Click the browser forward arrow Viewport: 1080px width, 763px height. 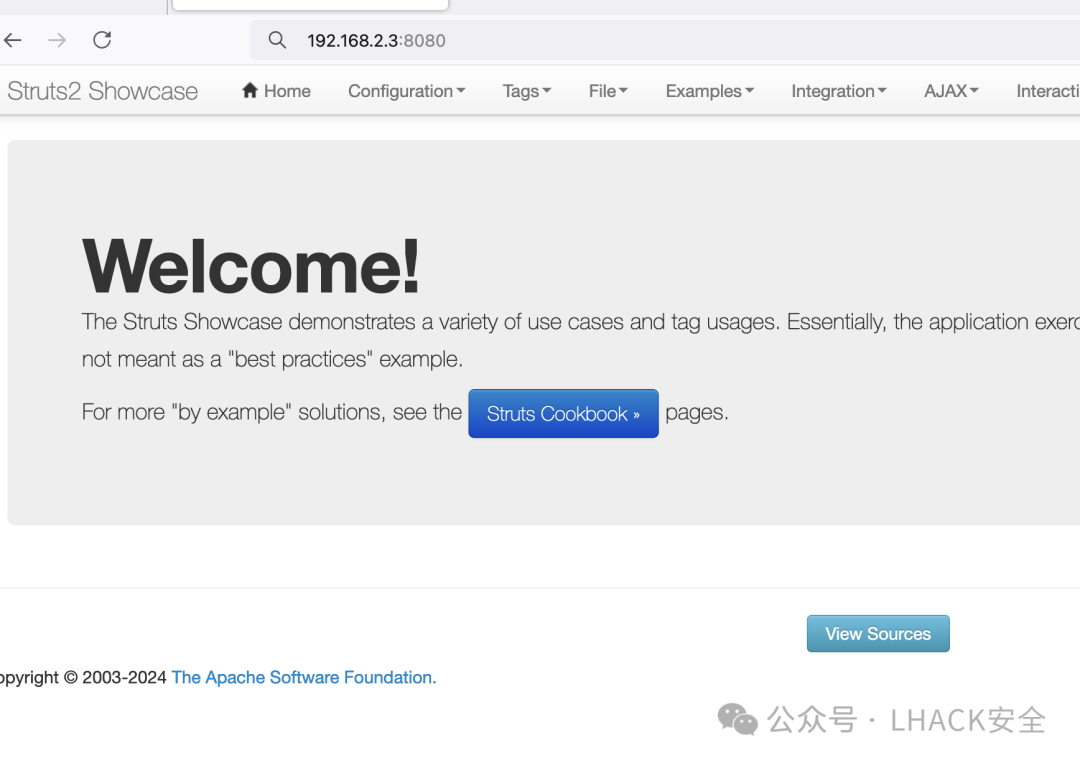click(x=57, y=40)
